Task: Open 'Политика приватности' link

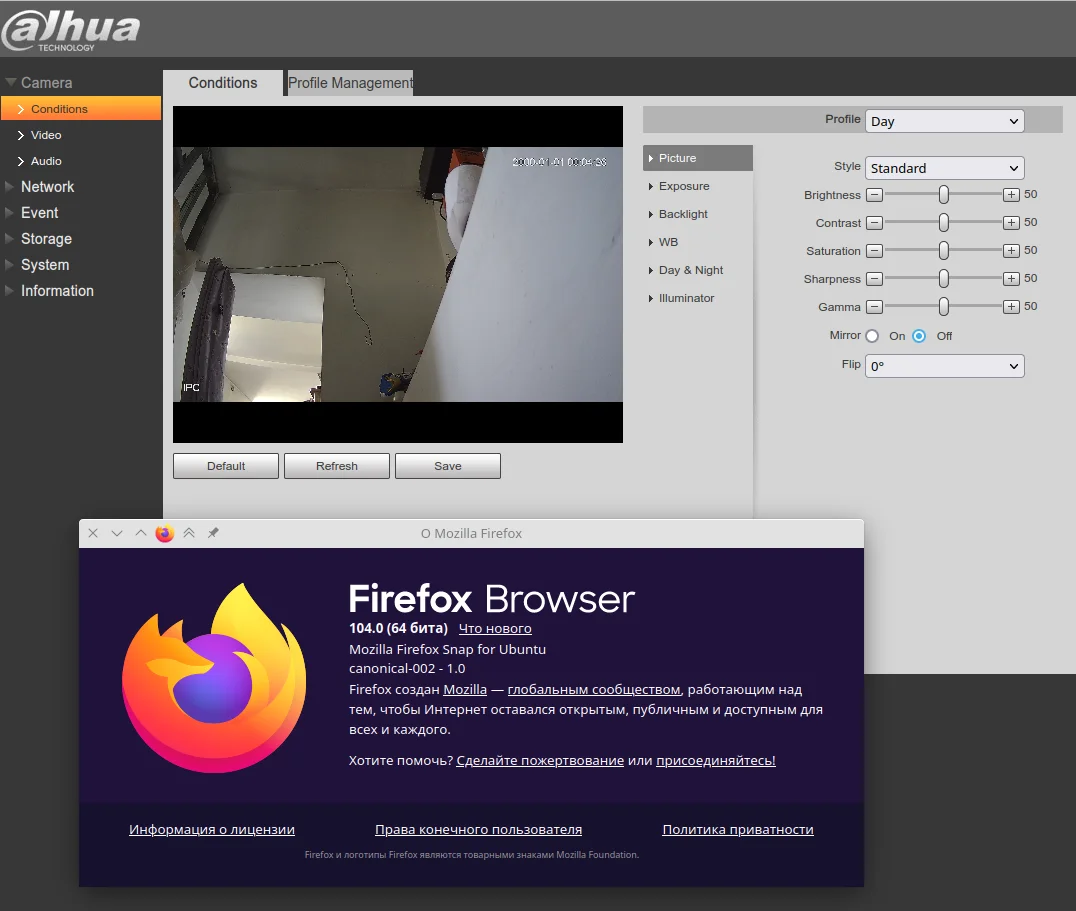Action: (738, 829)
